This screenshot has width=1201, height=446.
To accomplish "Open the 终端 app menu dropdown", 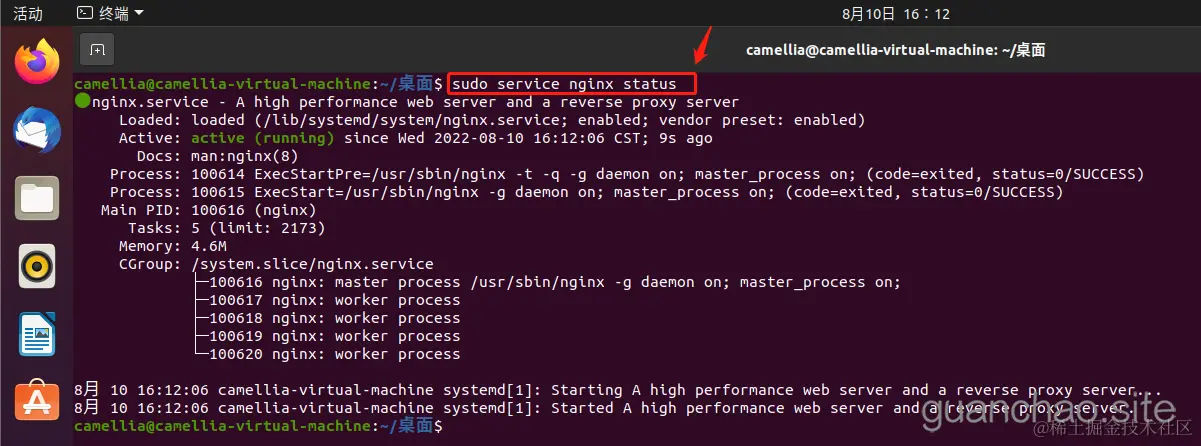I will click(110, 14).
